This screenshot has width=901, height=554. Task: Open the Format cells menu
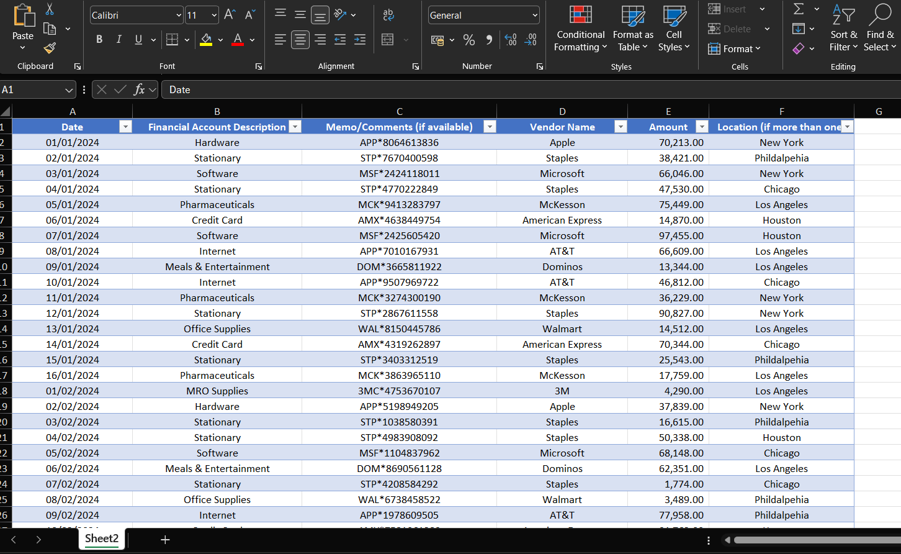[734, 49]
